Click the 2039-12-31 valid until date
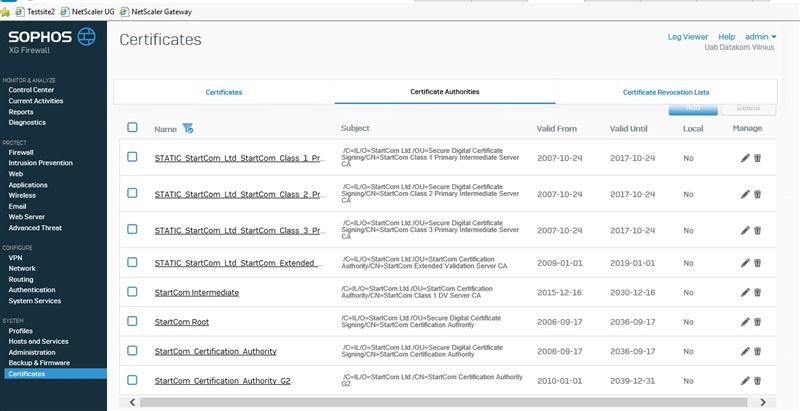Viewport: 800px width, 411px height. pos(633,381)
